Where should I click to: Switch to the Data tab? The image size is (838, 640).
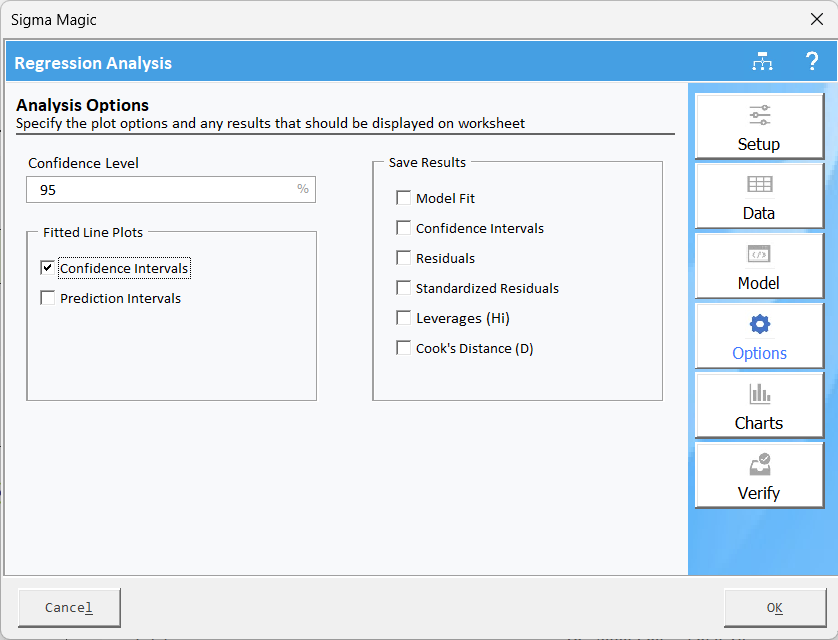759,196
